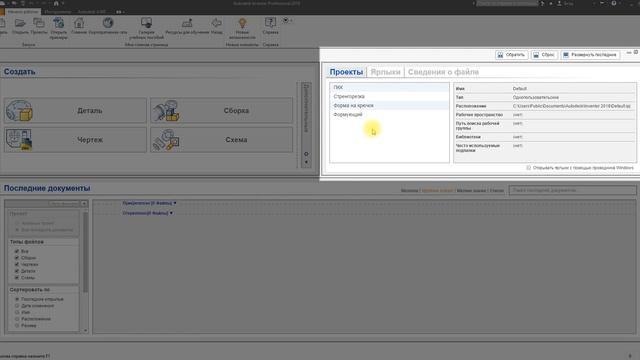Viewport: 640px width, 360px height.
Task: Select the ПКК project
Action: click(389, 87)
